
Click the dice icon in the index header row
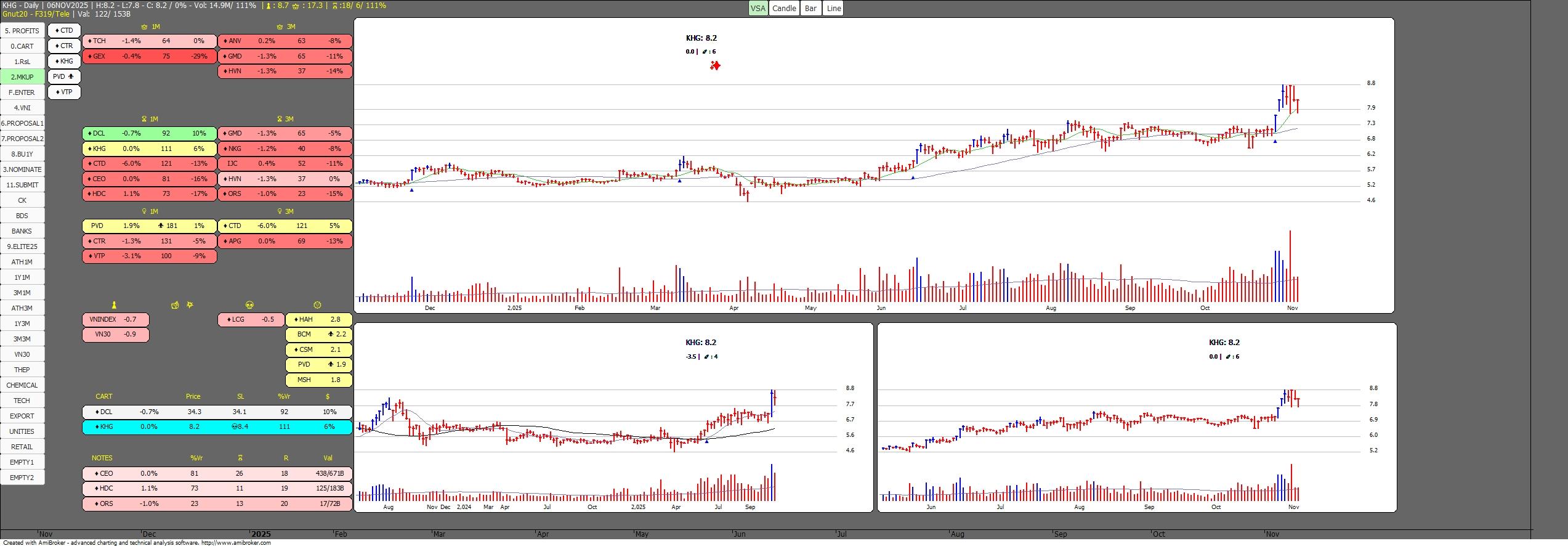coord(175,305)
